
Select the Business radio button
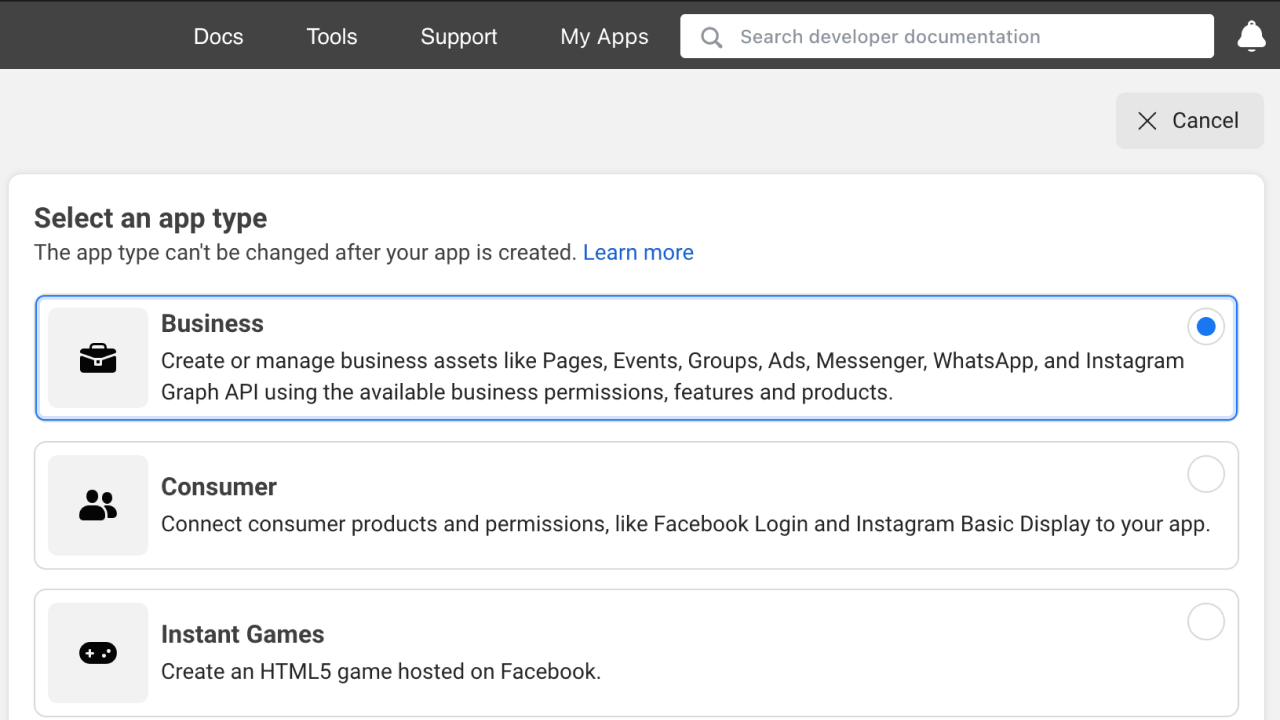tap(1206, 326)
